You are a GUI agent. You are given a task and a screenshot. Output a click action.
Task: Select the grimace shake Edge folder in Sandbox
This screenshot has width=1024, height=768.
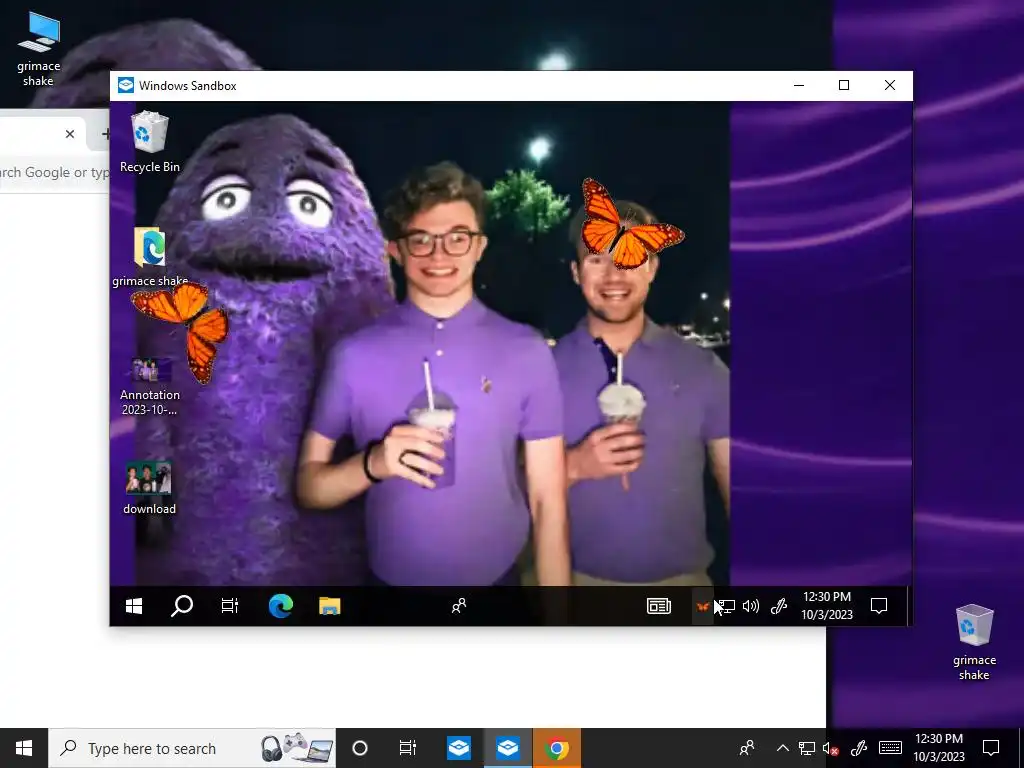click(150, 257)
